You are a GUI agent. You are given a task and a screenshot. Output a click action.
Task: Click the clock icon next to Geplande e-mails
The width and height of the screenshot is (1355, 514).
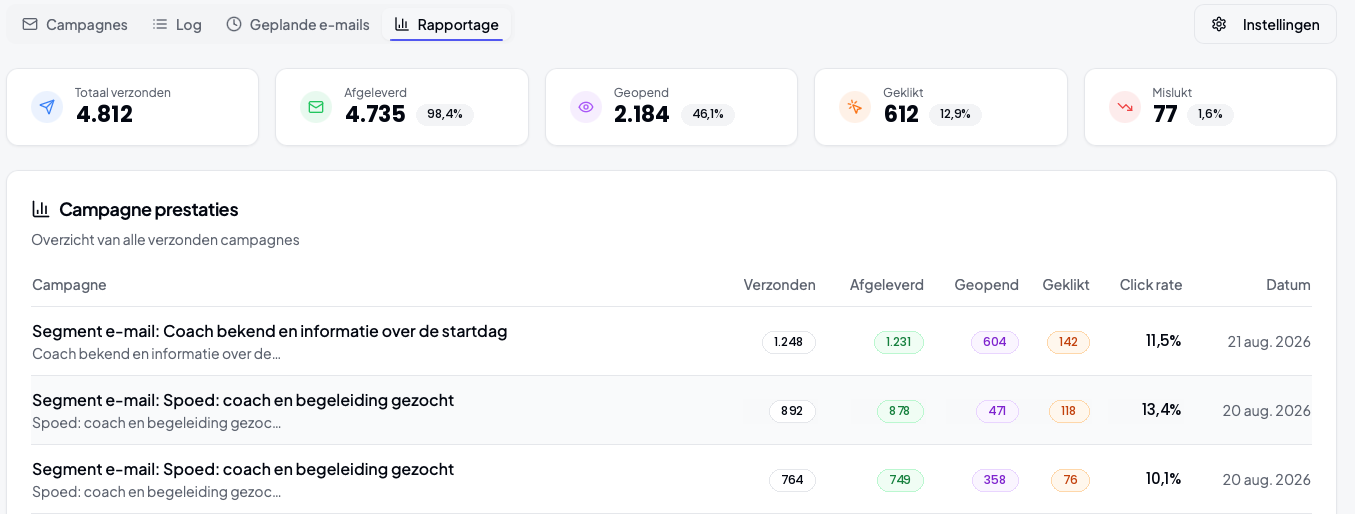(234, 24)
